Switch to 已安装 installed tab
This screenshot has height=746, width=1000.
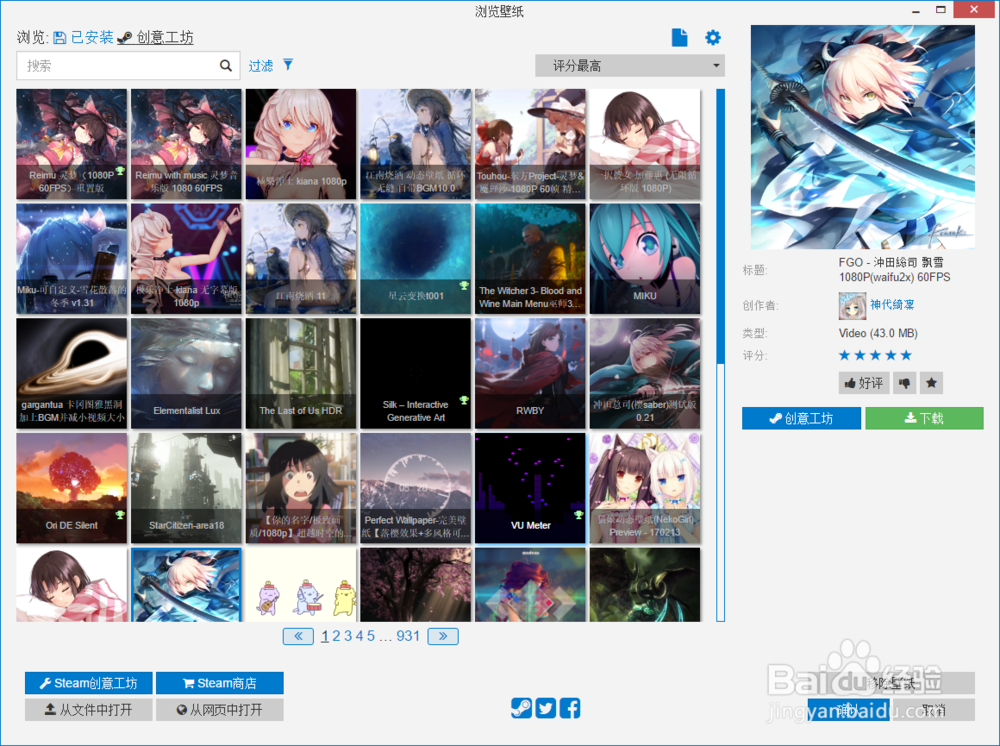click(83, 38)
